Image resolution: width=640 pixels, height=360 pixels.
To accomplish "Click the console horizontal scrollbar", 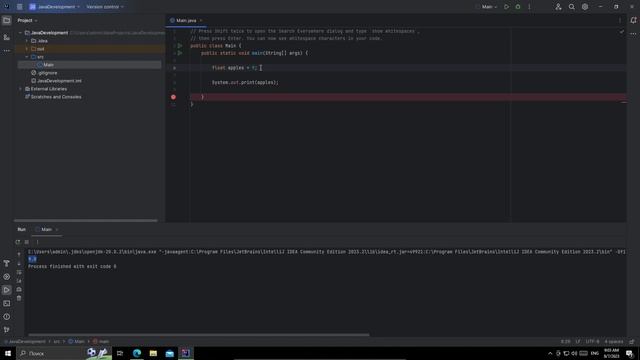I will [199, 335].
